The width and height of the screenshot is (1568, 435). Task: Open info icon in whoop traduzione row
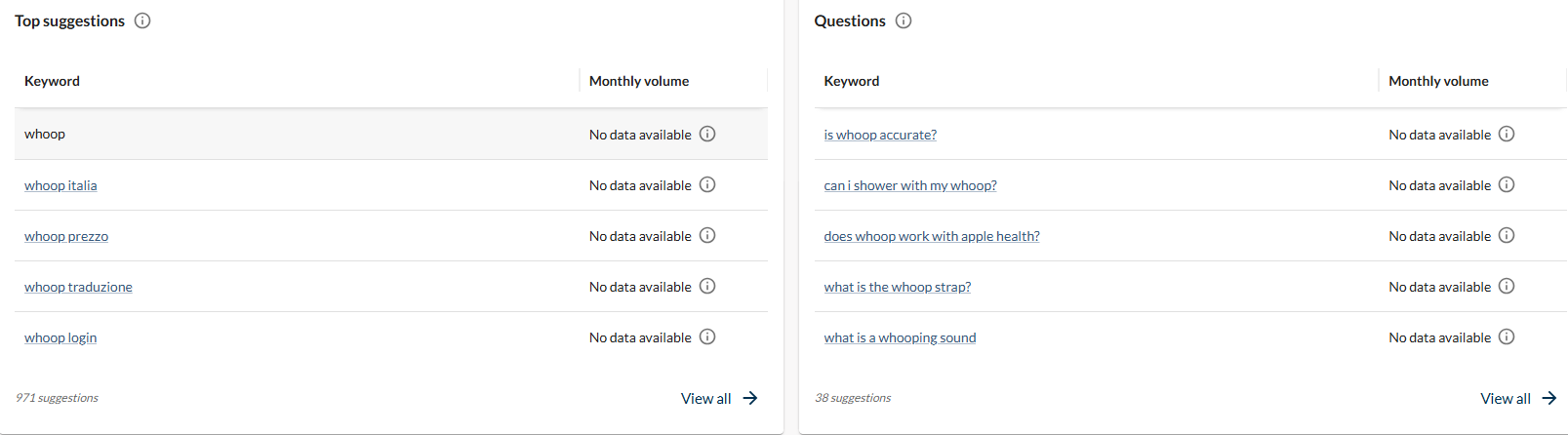pos(707,286)
